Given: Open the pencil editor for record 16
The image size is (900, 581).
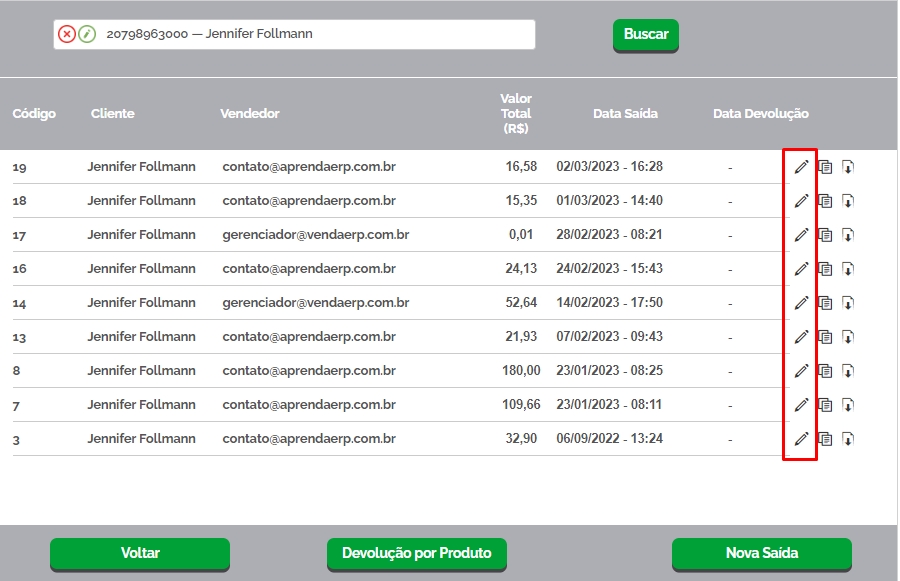Looking at the screenshot, I should [801, 269].
